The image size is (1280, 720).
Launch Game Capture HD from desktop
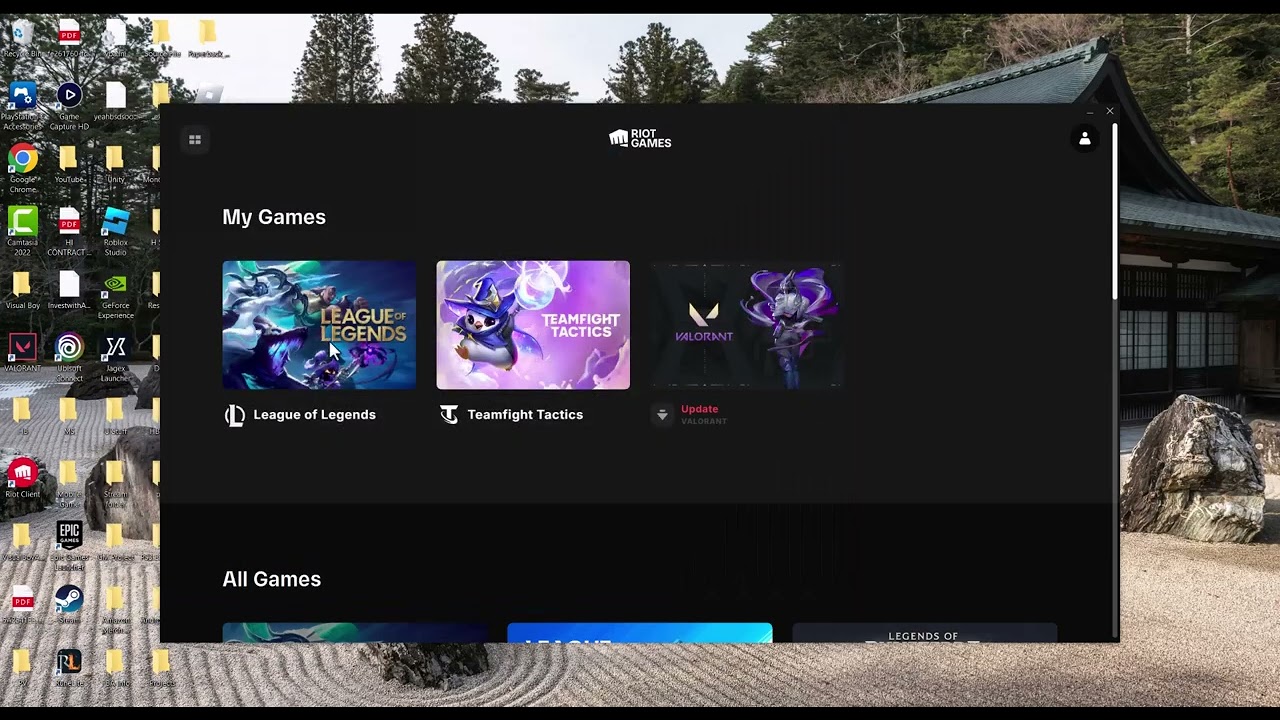tap(69, 107)
